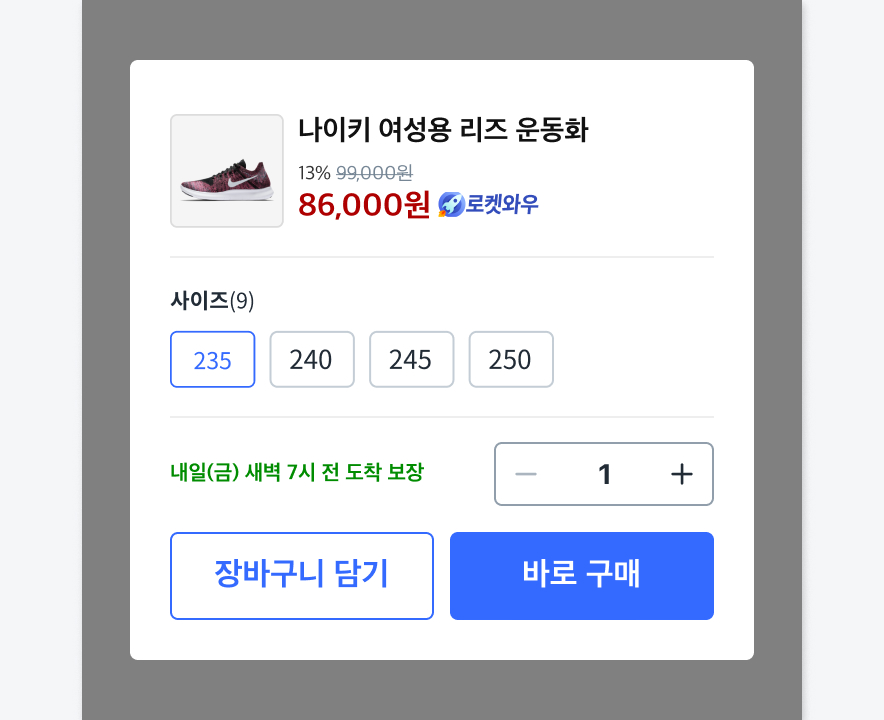Click the 86,000원 sale price
884x720 pixels.
tap(364, 204)
